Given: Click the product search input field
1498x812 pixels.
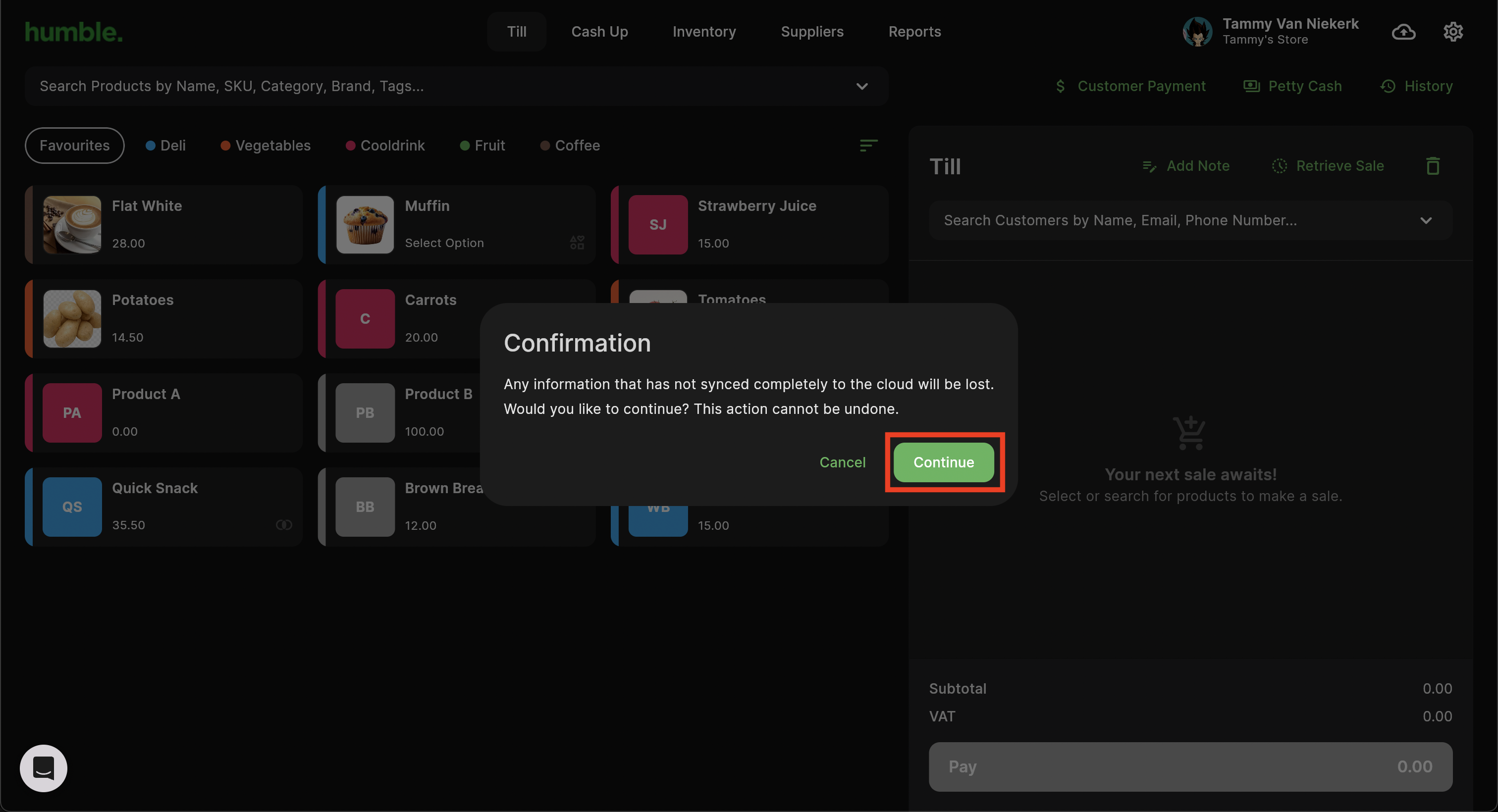Looking at the screenshot, I should tap(456, 86).
